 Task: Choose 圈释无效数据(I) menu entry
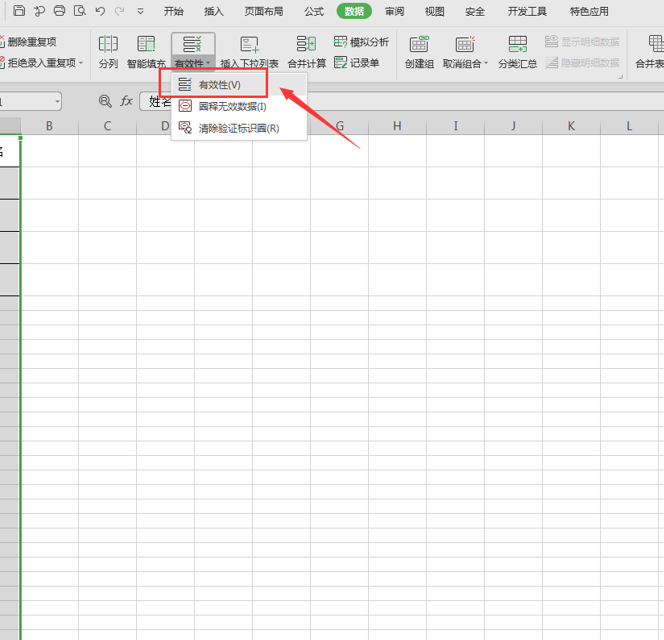click(x=239, y=106)
